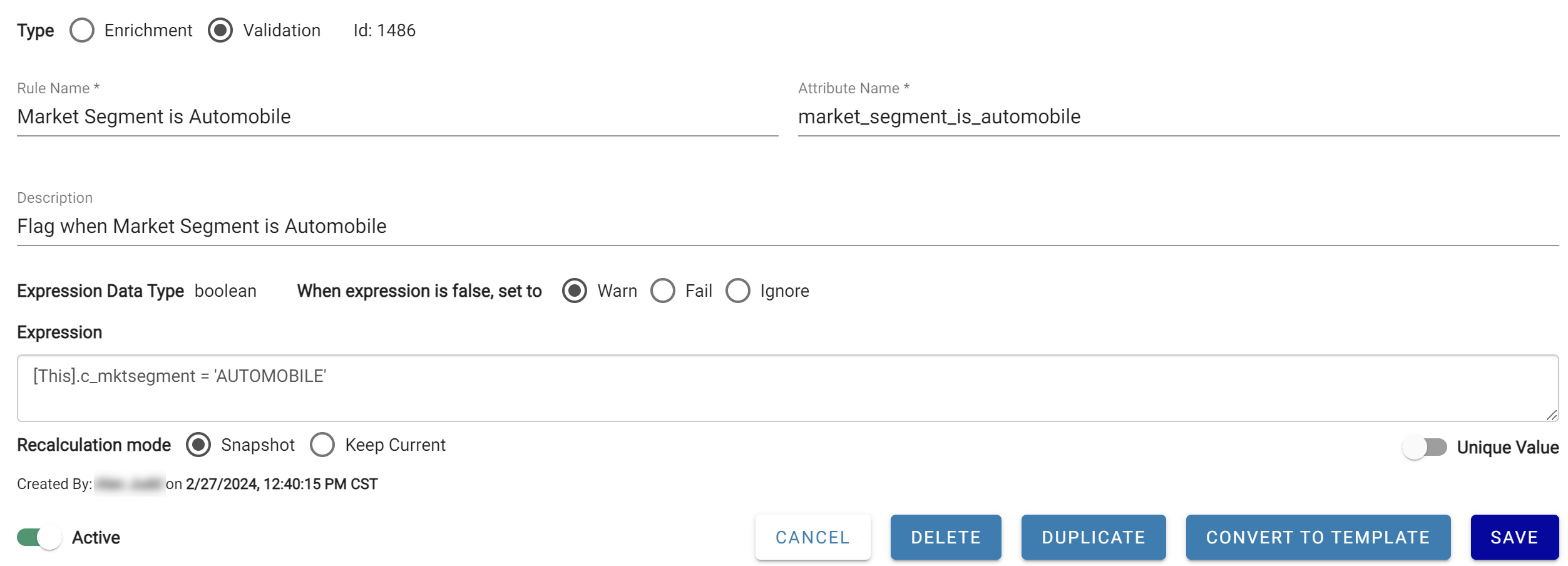Click the Attribute Name input field
The image size is (1568, 566).
click(1179, 117)
